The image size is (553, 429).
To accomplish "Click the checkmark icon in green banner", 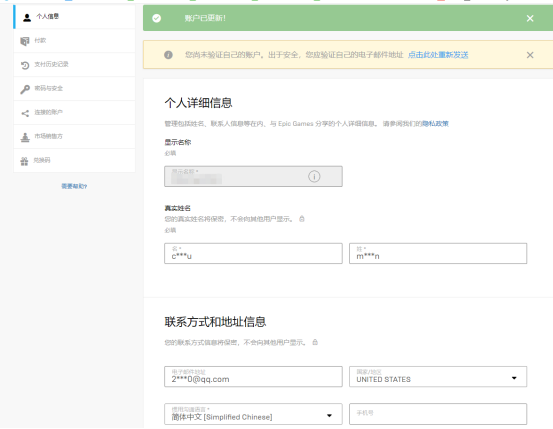I will coord(157,18).
